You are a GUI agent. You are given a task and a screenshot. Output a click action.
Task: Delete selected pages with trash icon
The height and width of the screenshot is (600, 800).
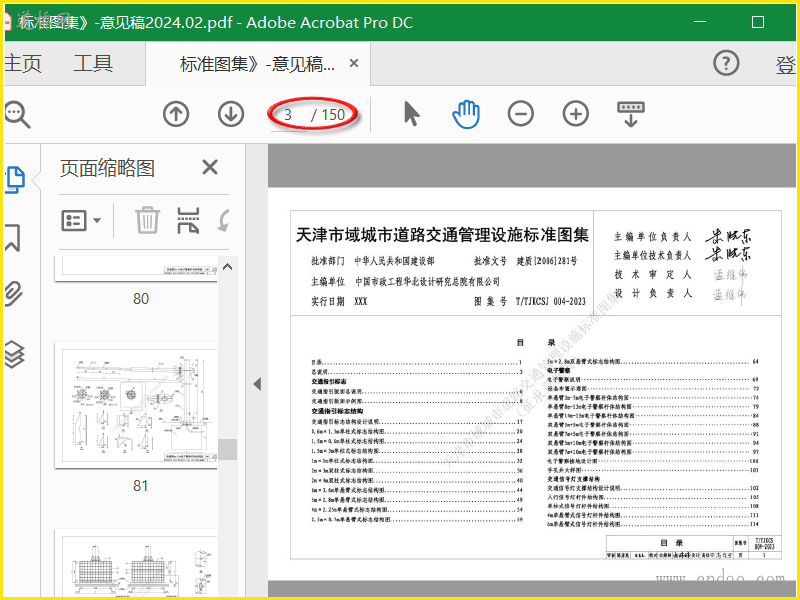tap(147, 220)
